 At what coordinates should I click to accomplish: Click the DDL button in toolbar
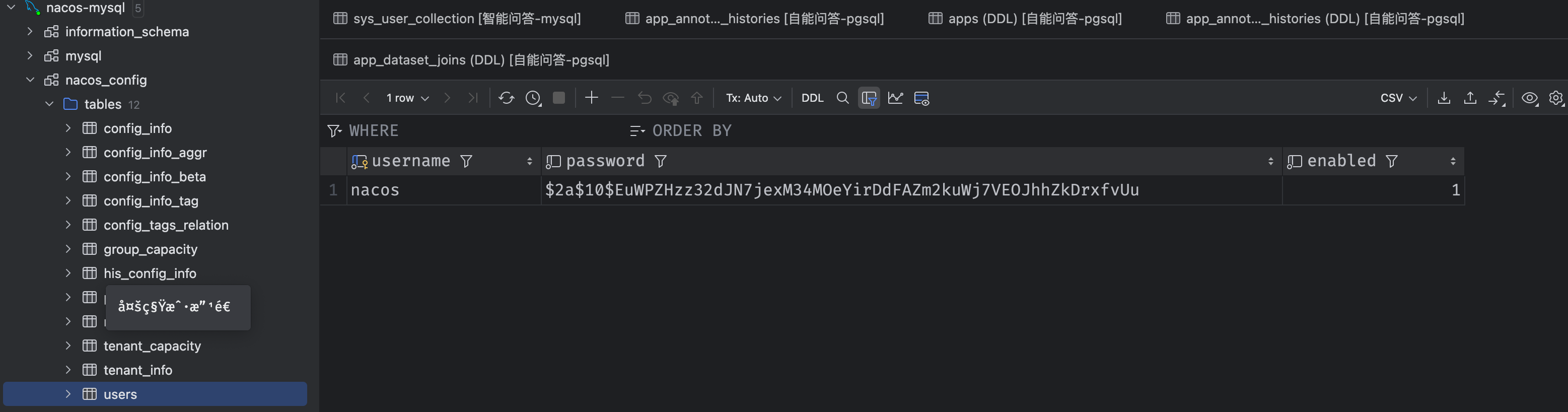[x=812, y=98]
